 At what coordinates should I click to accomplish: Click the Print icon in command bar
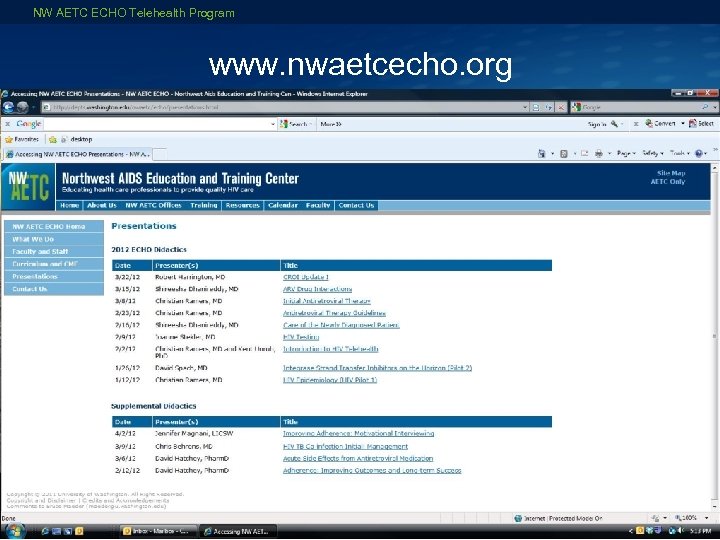[599, 153]
